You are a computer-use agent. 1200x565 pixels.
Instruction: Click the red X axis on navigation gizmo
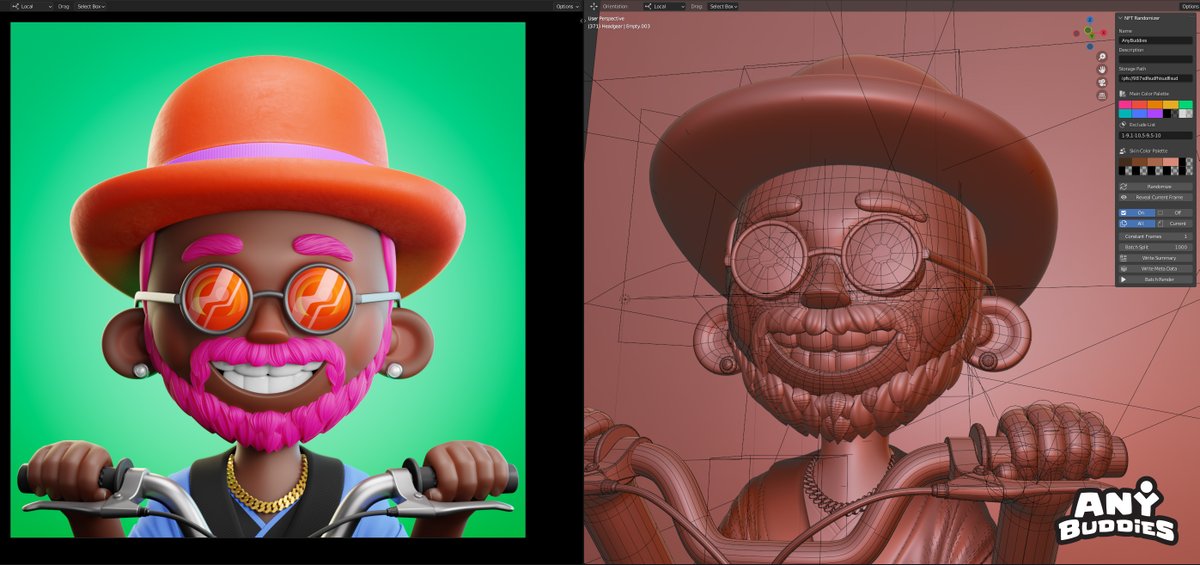point(1103,33)
